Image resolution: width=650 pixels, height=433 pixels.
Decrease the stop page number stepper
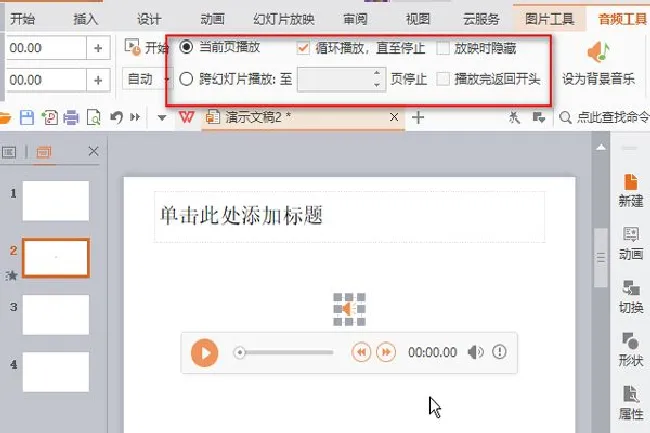click(x=377, y=85)
